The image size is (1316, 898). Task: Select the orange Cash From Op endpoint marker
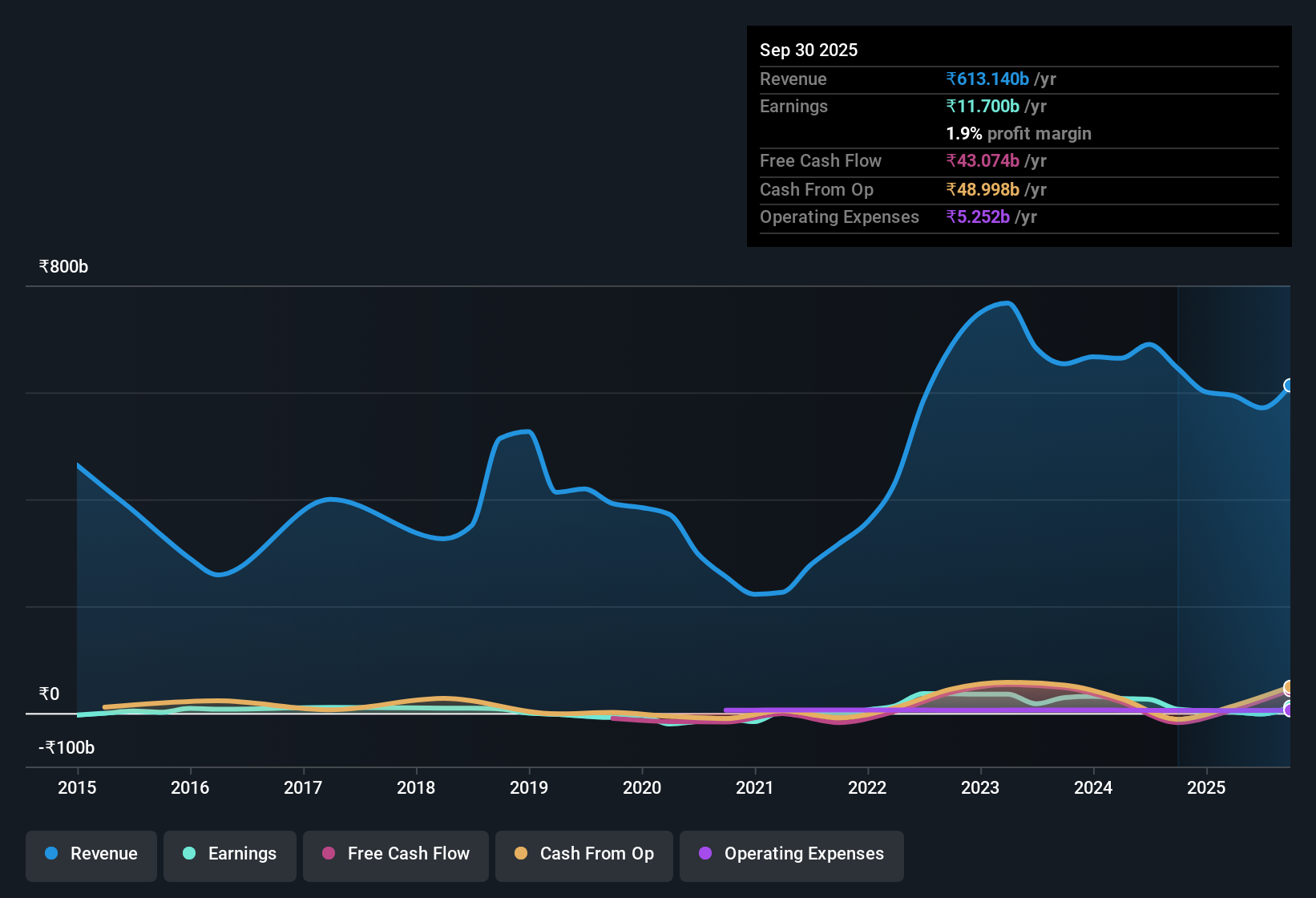1288,688
